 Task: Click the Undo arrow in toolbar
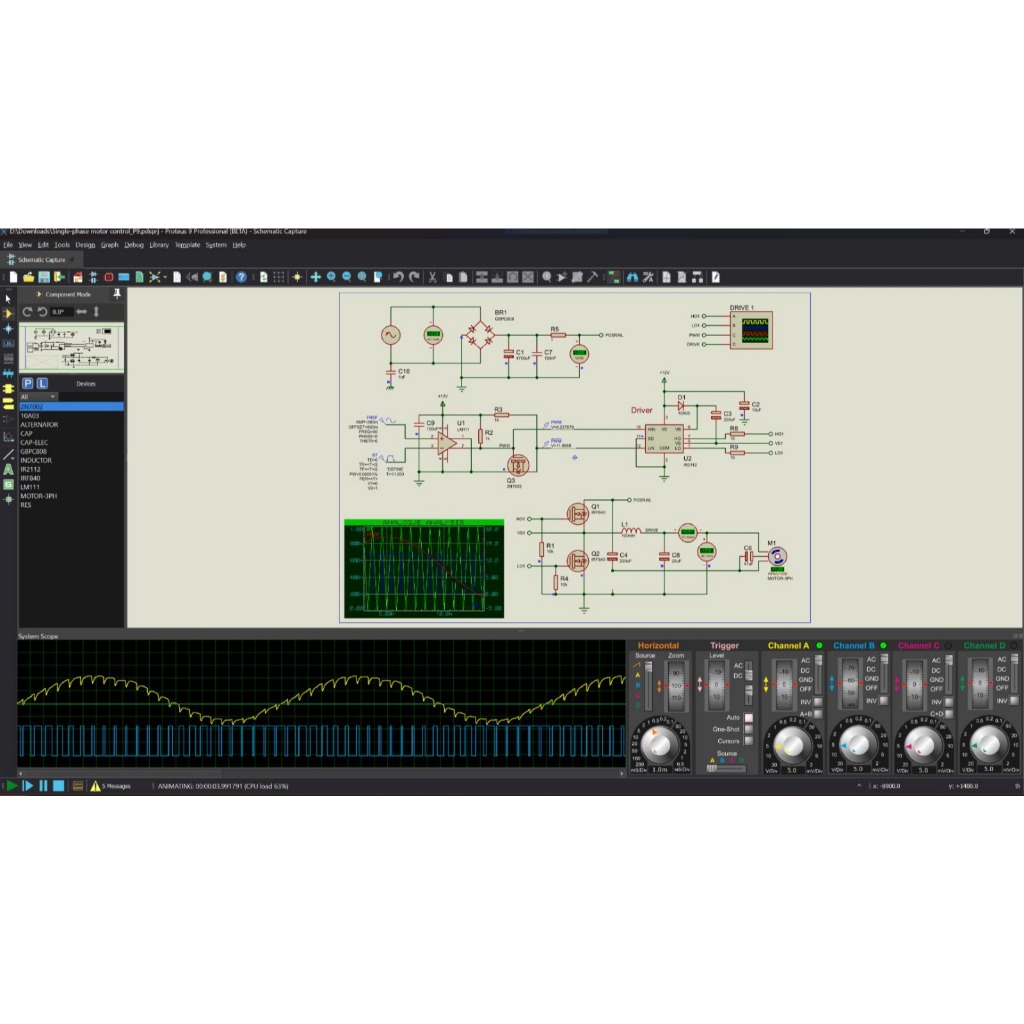coord(398,277)
